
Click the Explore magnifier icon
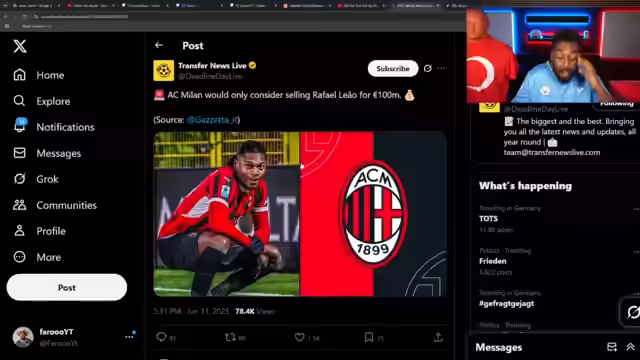click(x=19, y=101)
